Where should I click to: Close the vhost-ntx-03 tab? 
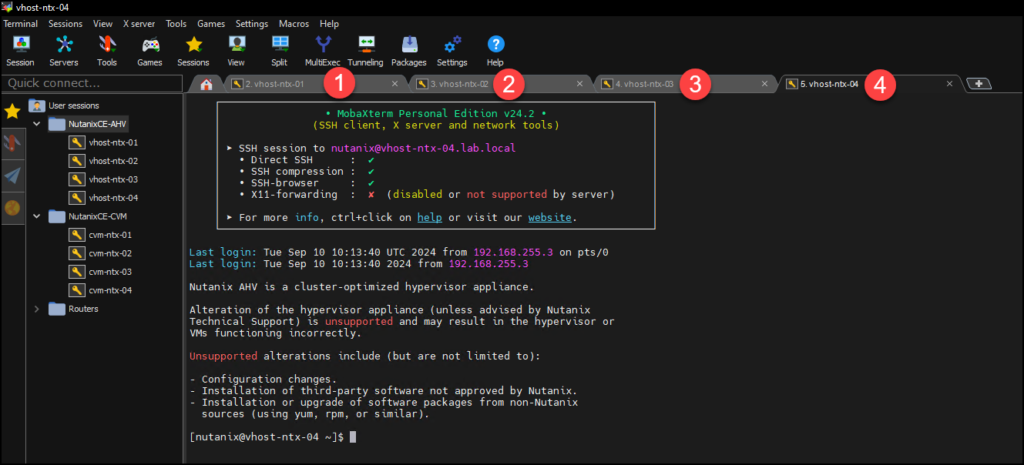pyautogui.click(x=765, y=84)
